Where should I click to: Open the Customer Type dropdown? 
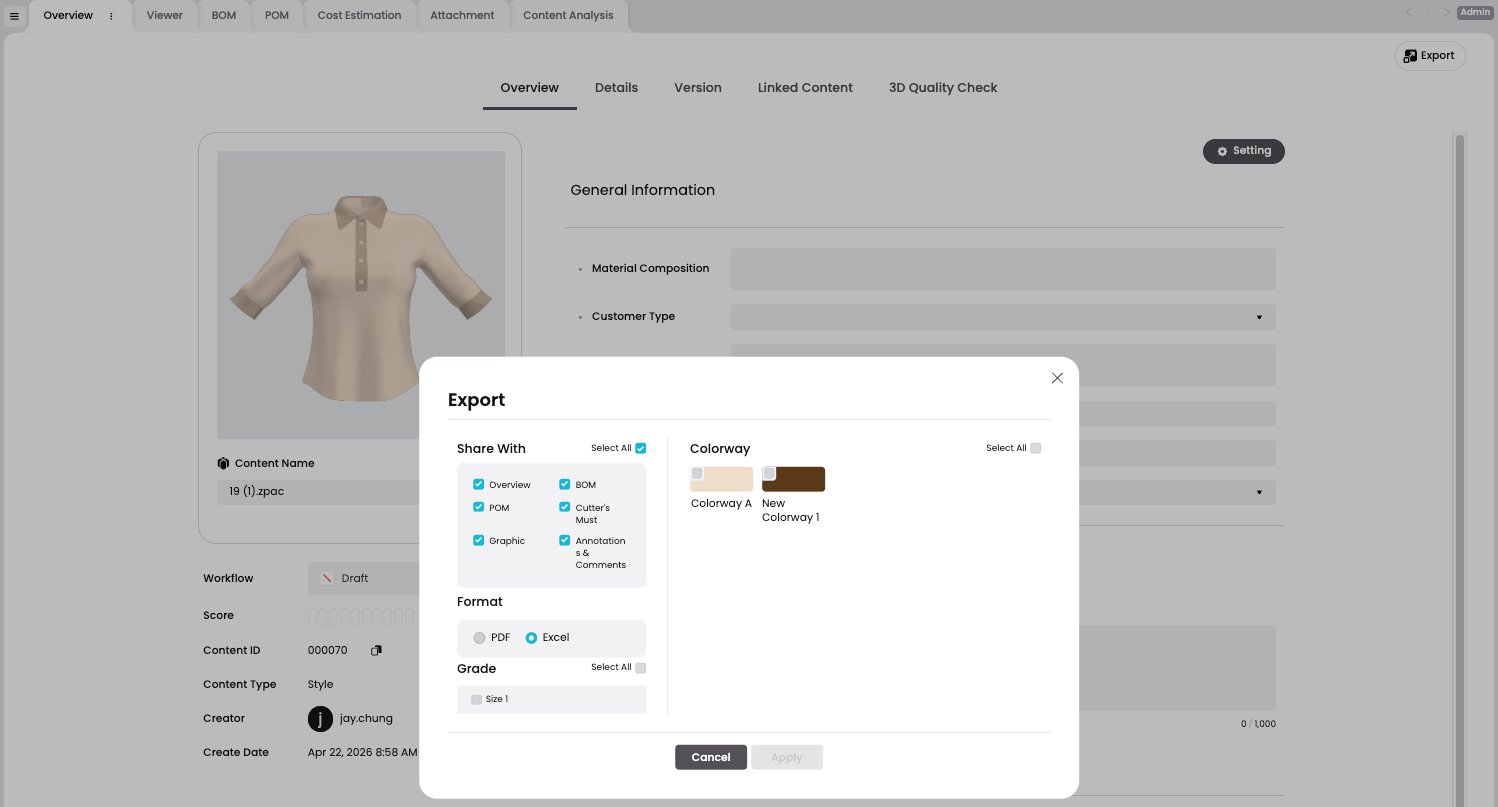pyautogui.click(x=1003, y=317)
